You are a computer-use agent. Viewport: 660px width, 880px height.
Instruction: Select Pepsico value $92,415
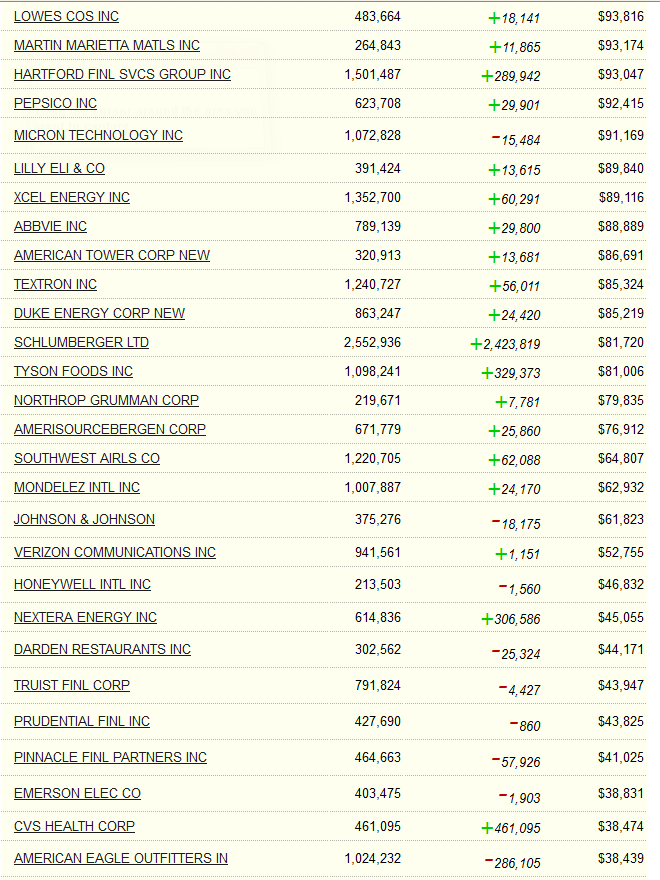[621, 103]
